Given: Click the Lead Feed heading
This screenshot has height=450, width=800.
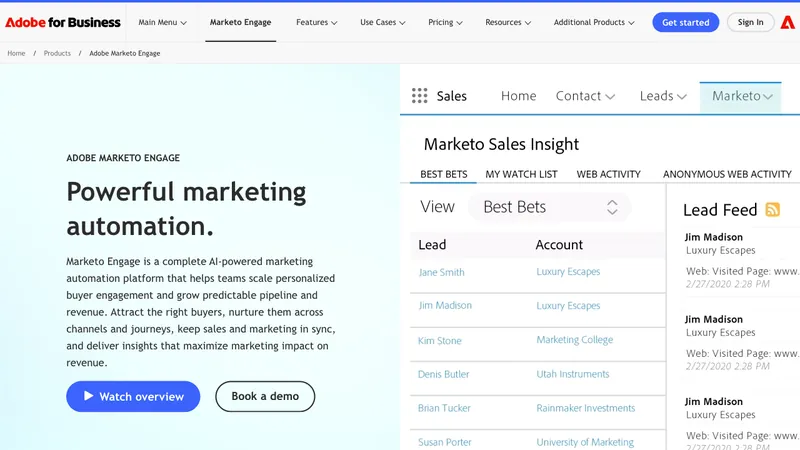Looking at the screenshot, I should point(720,210).
